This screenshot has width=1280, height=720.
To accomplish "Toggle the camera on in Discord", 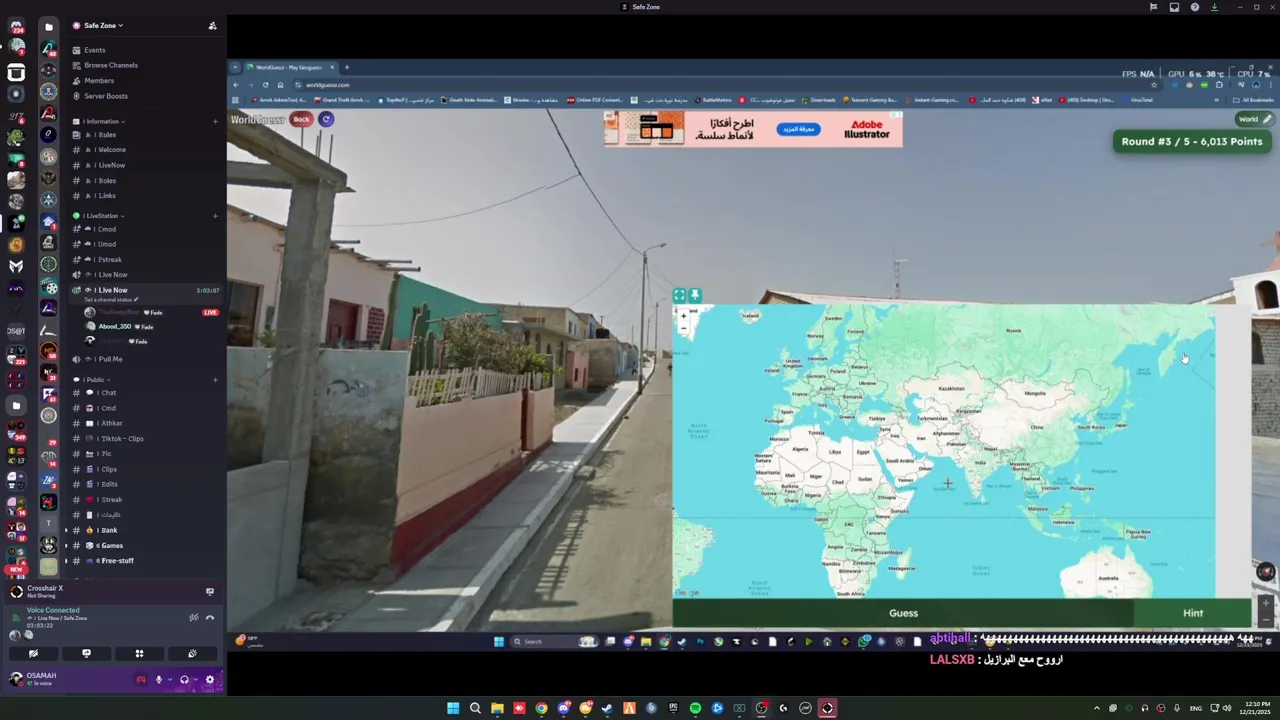I will coord(33,653).
